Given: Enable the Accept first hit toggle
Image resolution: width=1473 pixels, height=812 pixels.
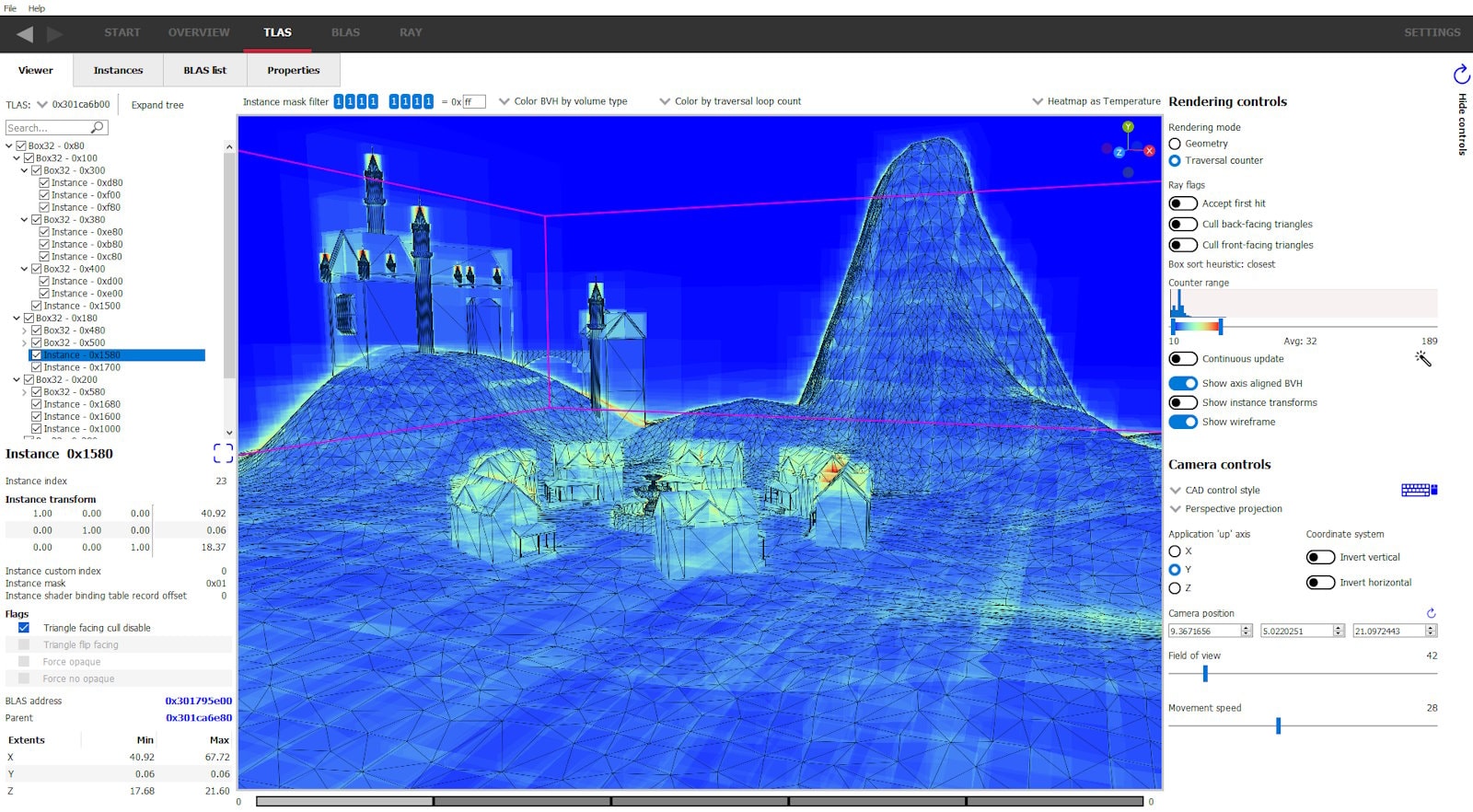Looking at the screenshot, I should 1183,203.
